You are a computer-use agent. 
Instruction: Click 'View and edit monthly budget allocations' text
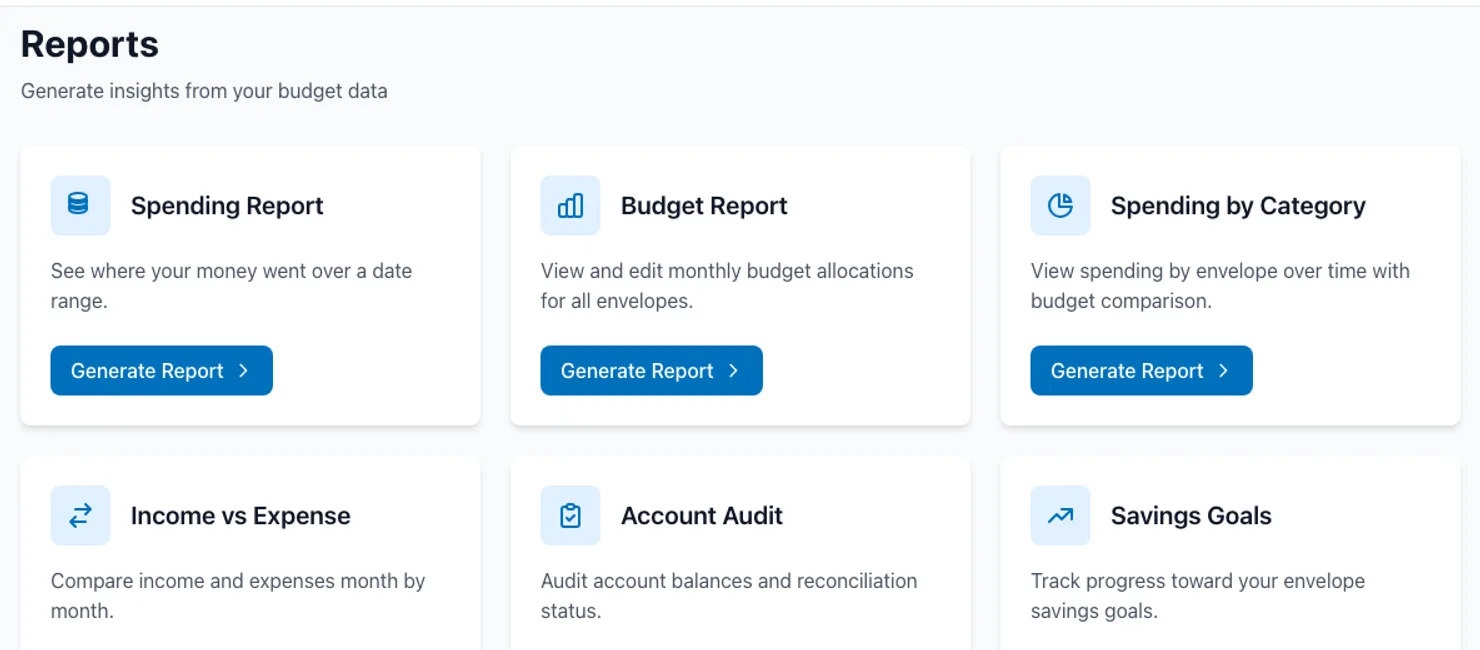[x=727, y=286]
